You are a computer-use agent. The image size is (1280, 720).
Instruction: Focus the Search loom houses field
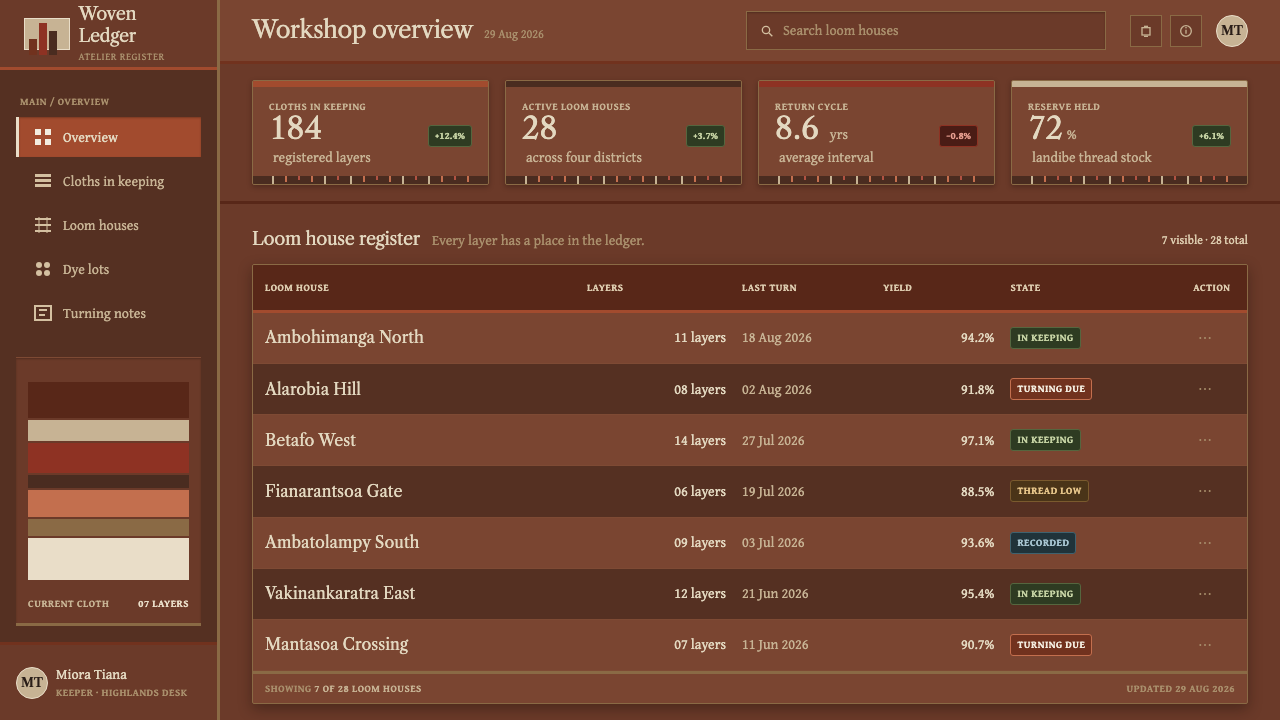(925, 31)
